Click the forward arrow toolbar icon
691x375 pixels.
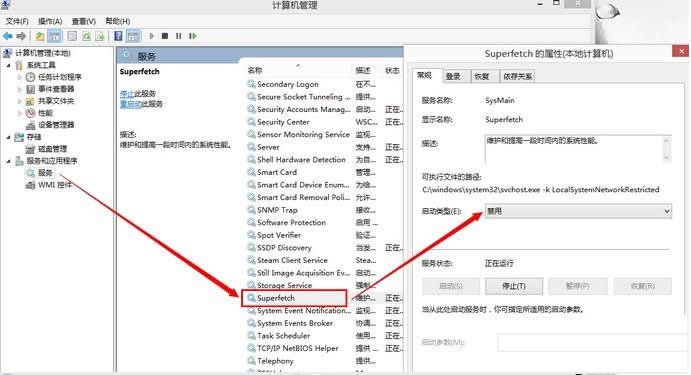pos(21,36)
